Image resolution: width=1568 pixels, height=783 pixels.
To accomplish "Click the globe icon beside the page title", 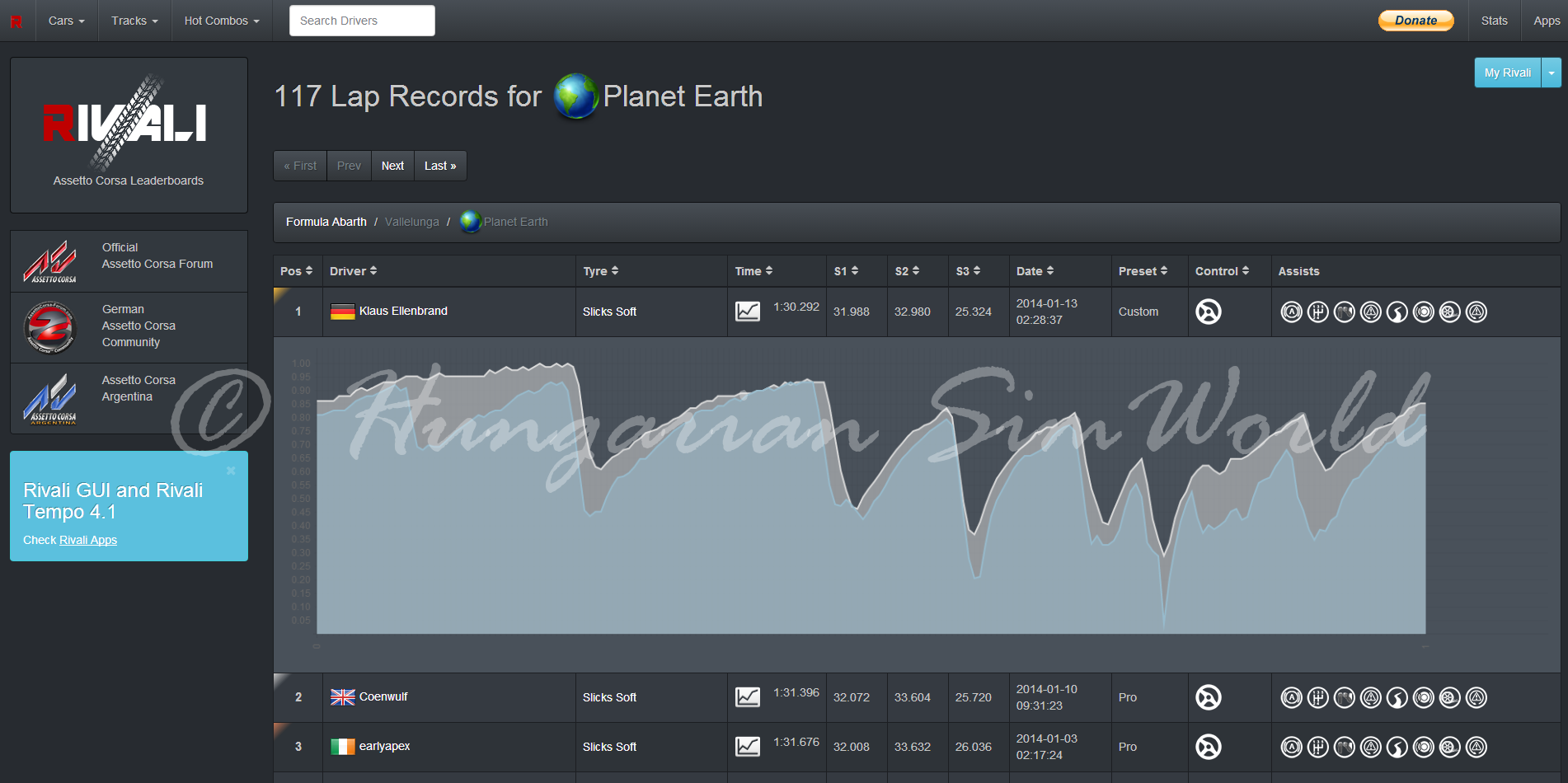I will coord(575,96).
